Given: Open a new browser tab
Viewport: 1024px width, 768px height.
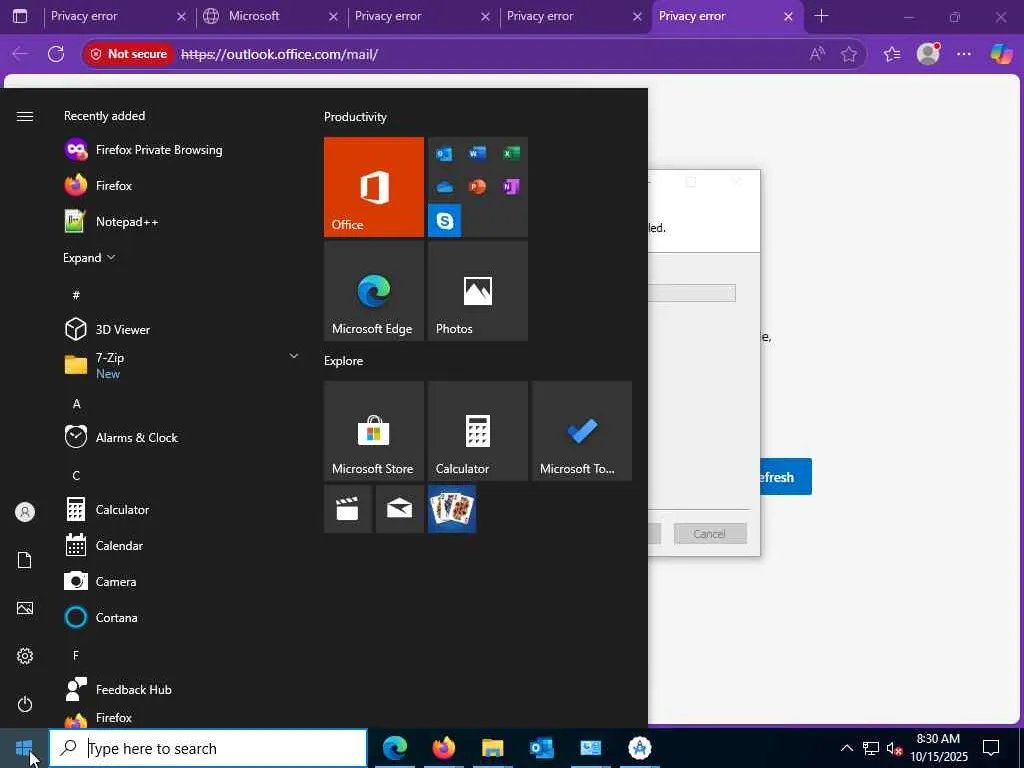Looking at the screenshot, I should click(822, 16).
